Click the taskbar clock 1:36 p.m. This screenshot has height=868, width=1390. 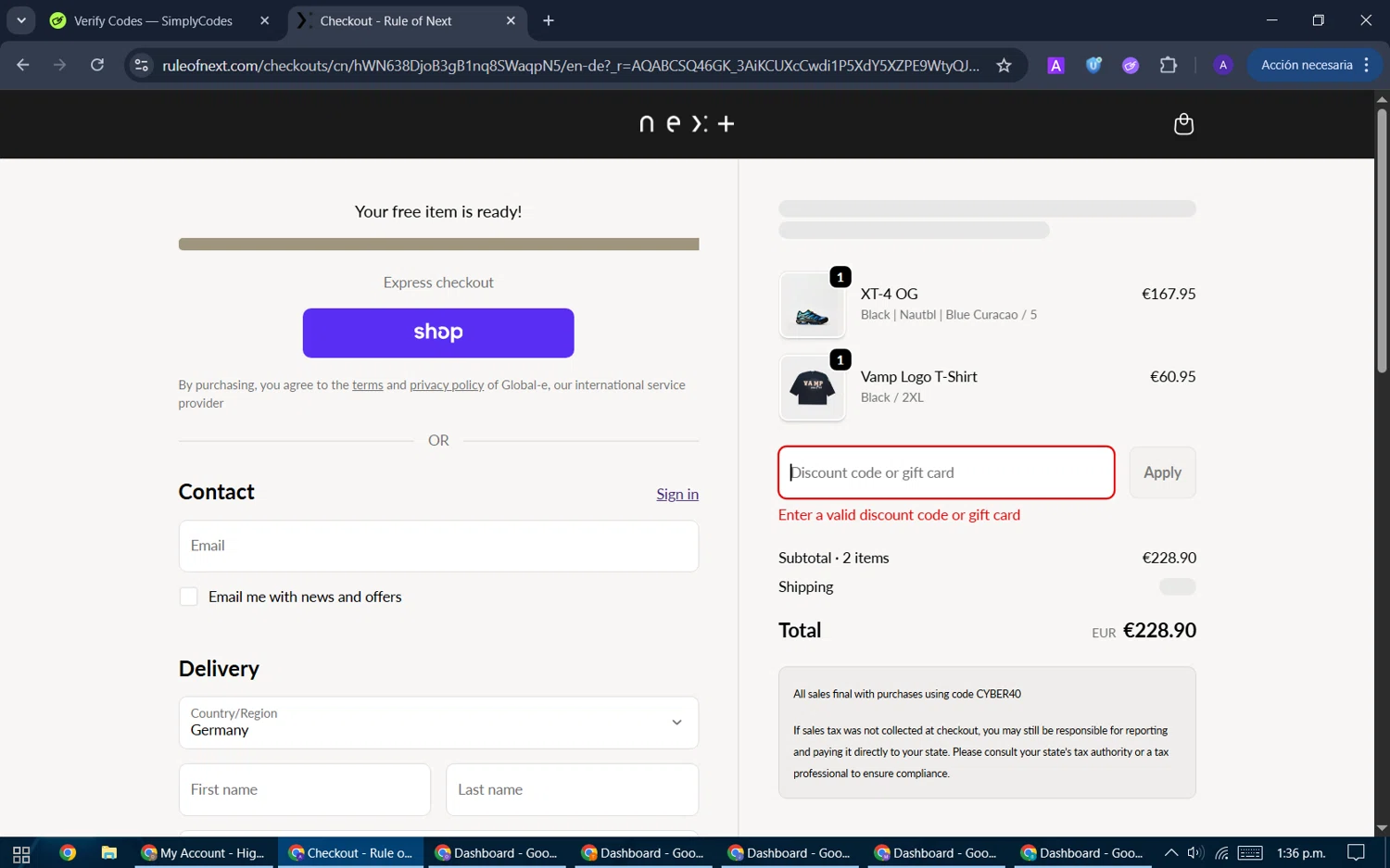click(1301, 853)
